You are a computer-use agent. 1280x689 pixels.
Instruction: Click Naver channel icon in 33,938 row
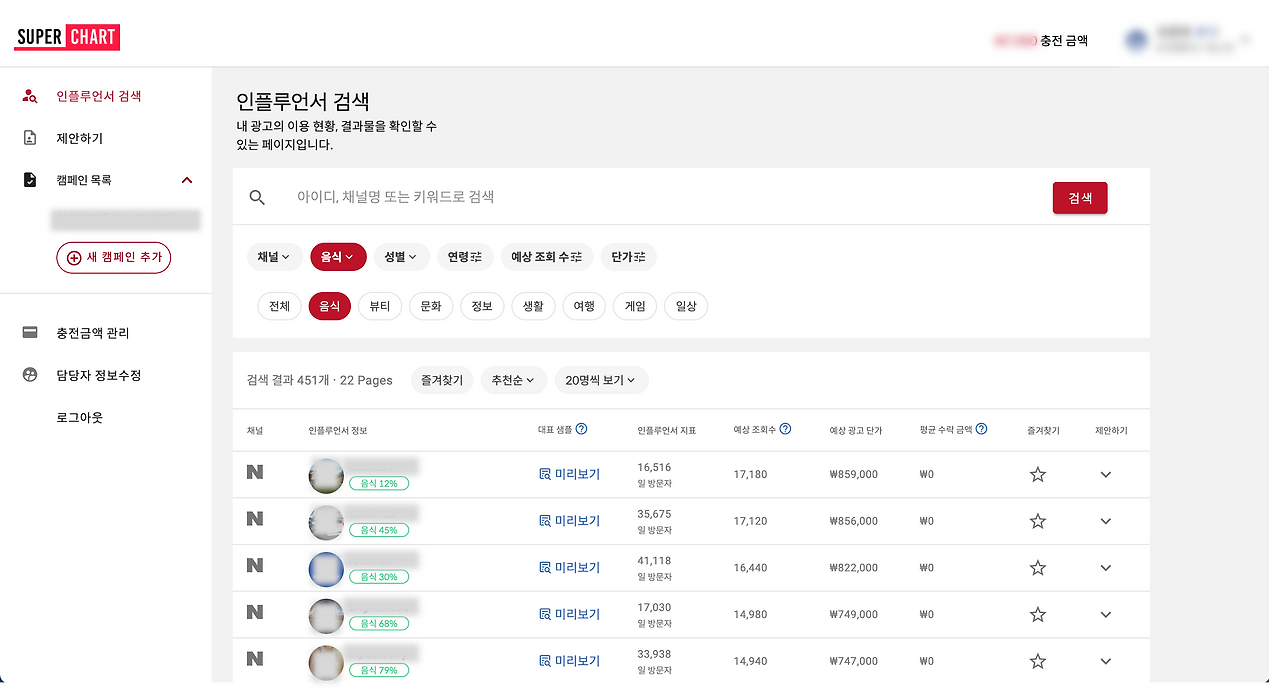[x=255, y=658]
